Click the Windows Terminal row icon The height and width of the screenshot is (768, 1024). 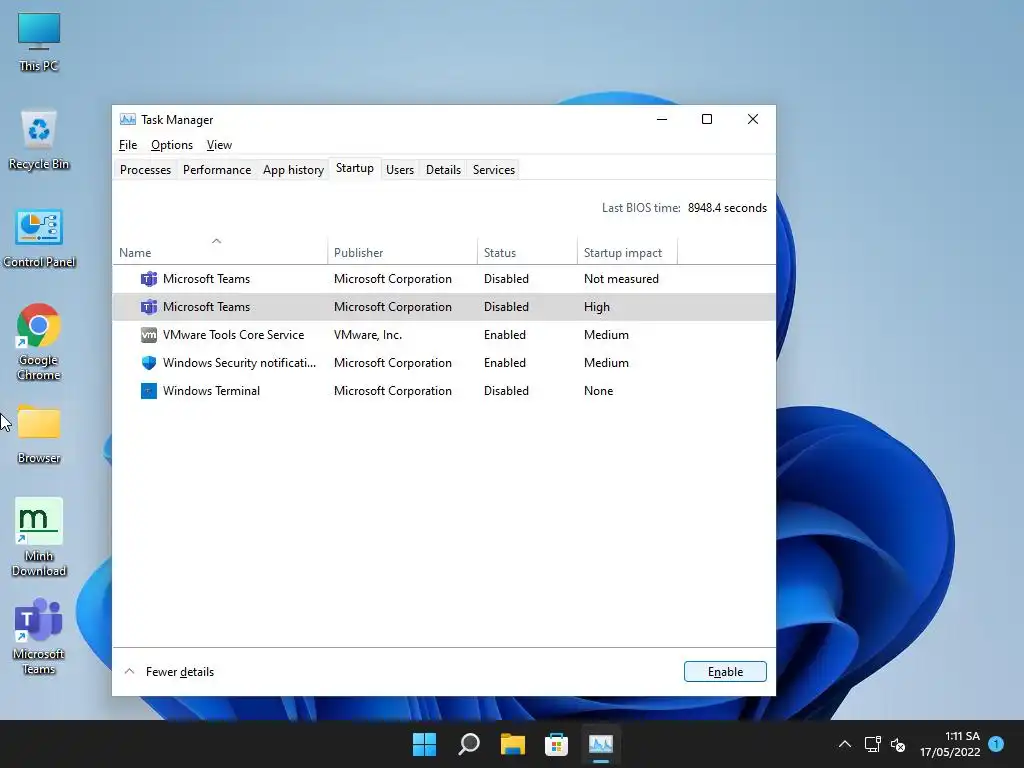click(x=149, y=391)
